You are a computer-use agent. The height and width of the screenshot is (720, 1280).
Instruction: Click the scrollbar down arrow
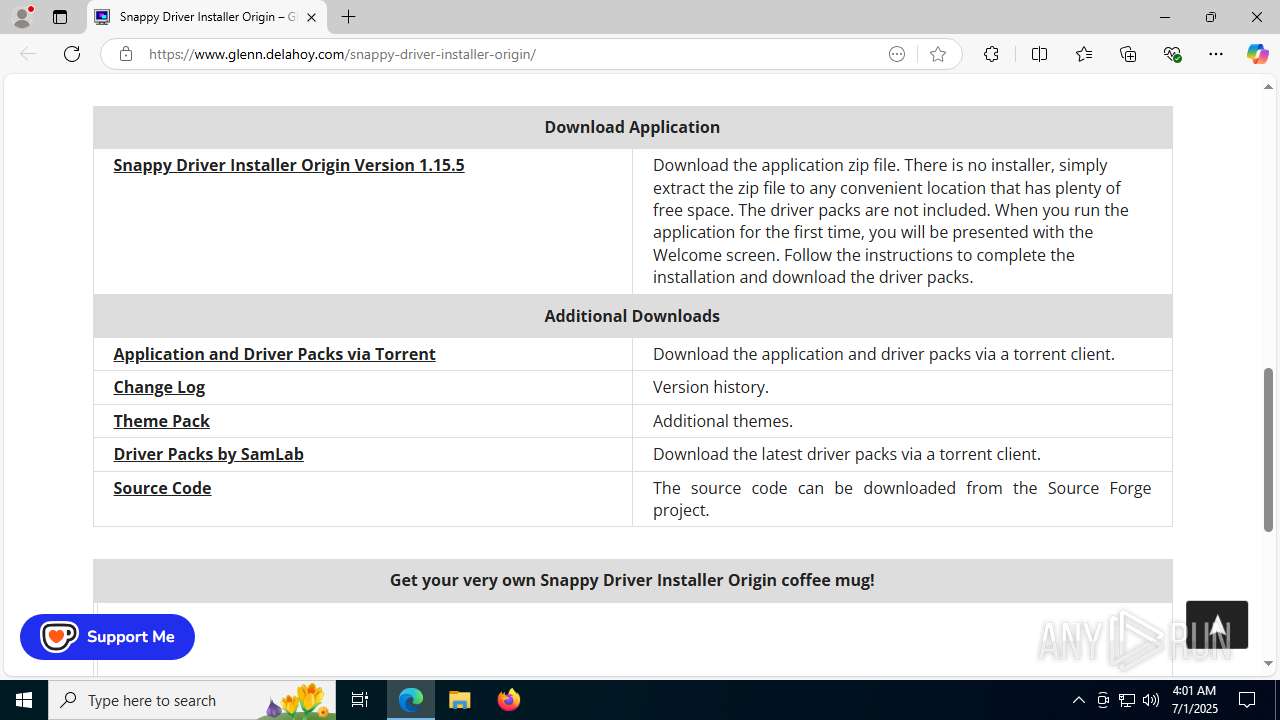pos(1268,663)
